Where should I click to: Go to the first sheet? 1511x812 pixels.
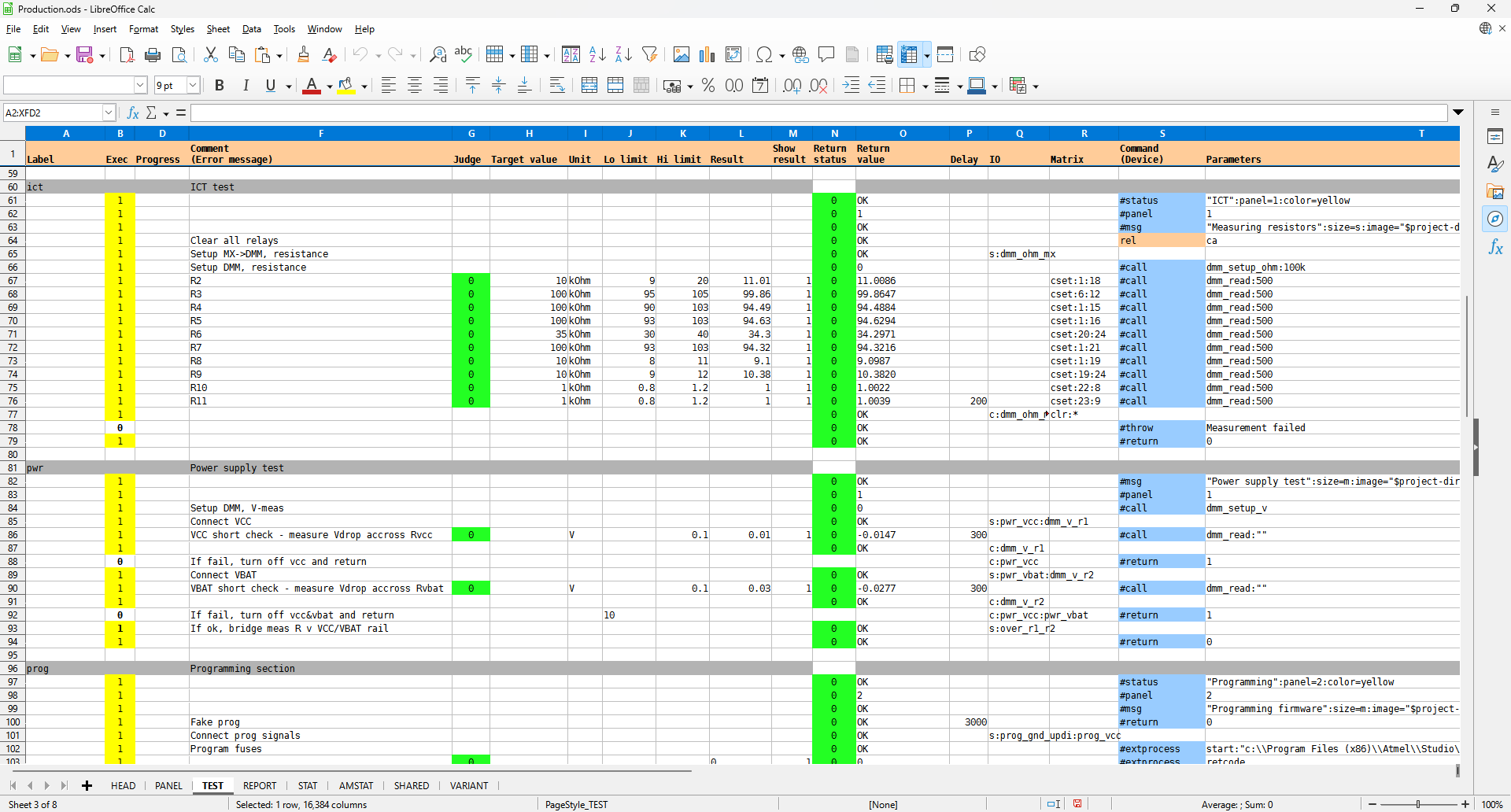pyautogui.click(x=13, y=785)
